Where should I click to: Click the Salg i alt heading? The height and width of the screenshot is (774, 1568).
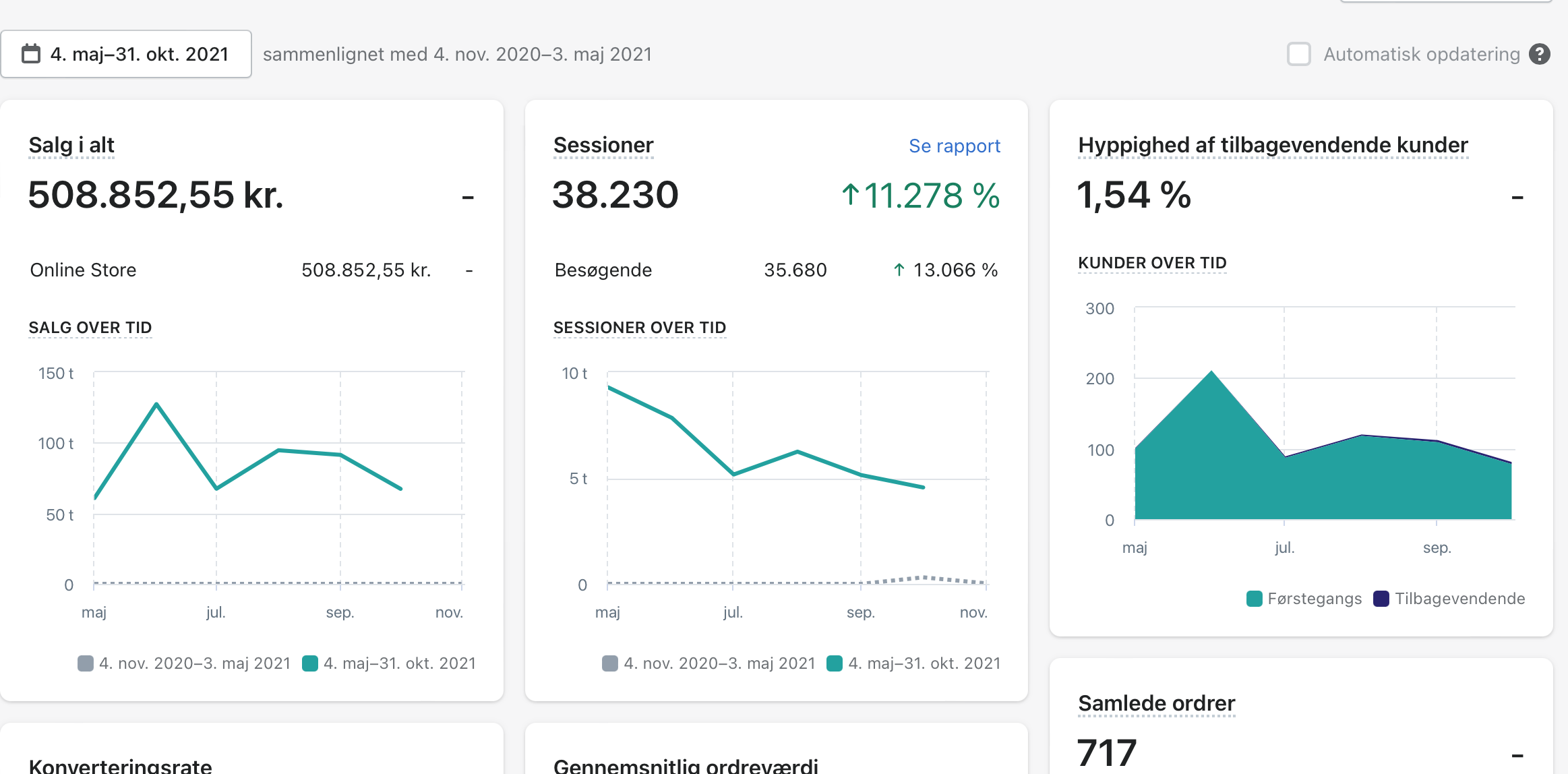pyautogui.click(x=71, y=145)
